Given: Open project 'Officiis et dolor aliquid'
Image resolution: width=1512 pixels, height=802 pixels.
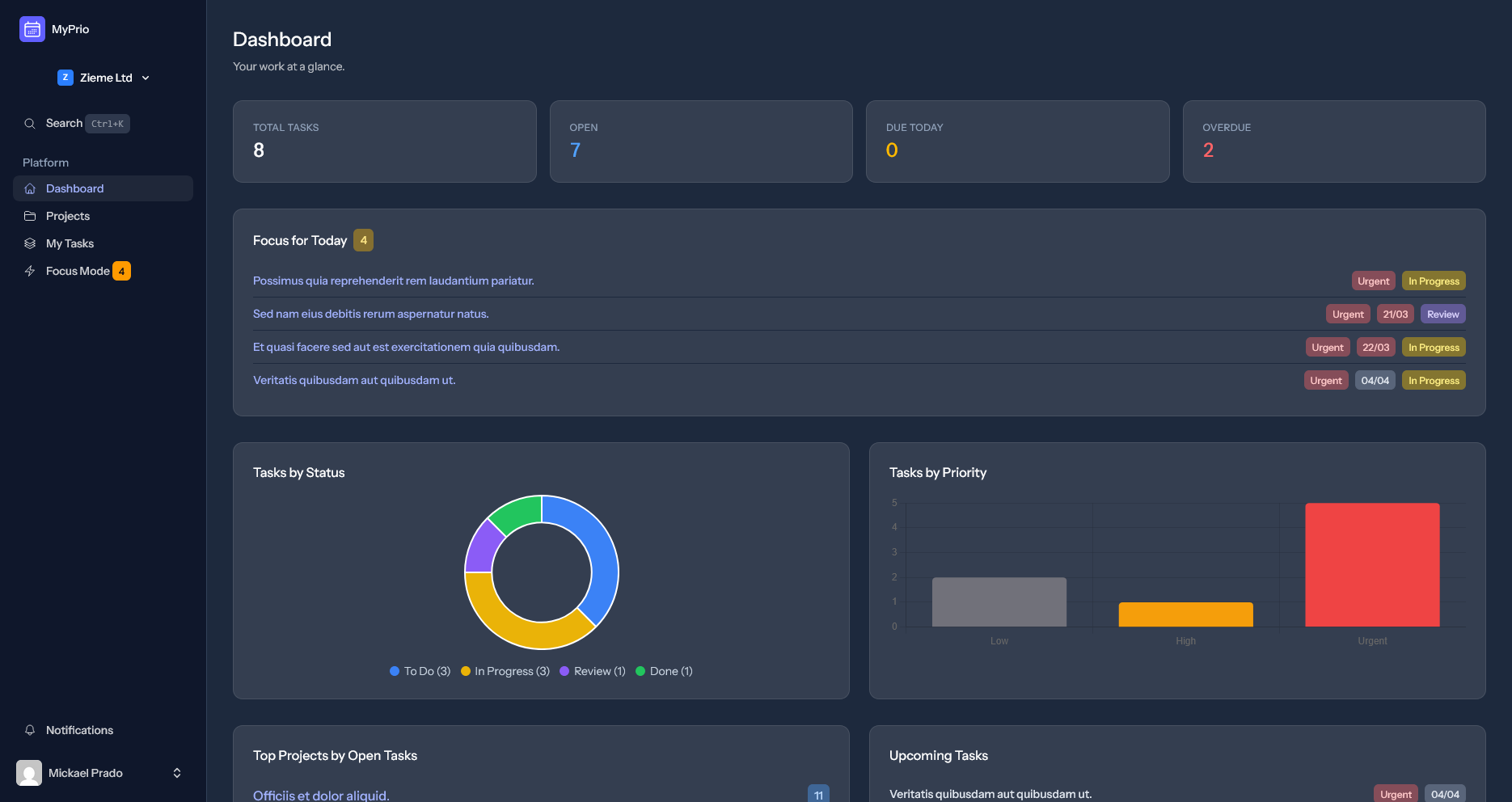Looking at the screenshot, I should click(320, 795).
